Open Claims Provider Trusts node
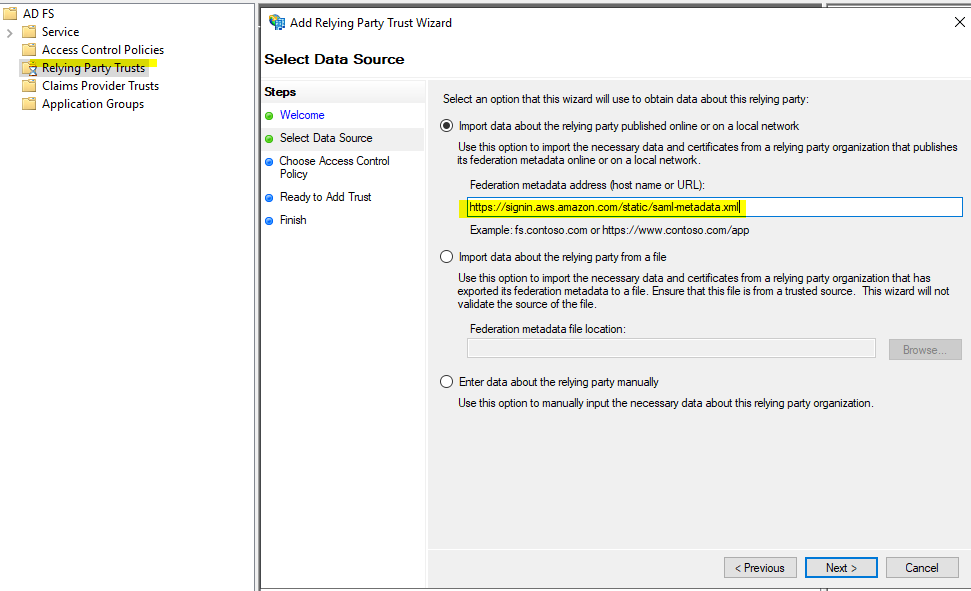Image resolution: width=971 pixels, height=591 pixels. pyautogui.click(x=100, y=85)
